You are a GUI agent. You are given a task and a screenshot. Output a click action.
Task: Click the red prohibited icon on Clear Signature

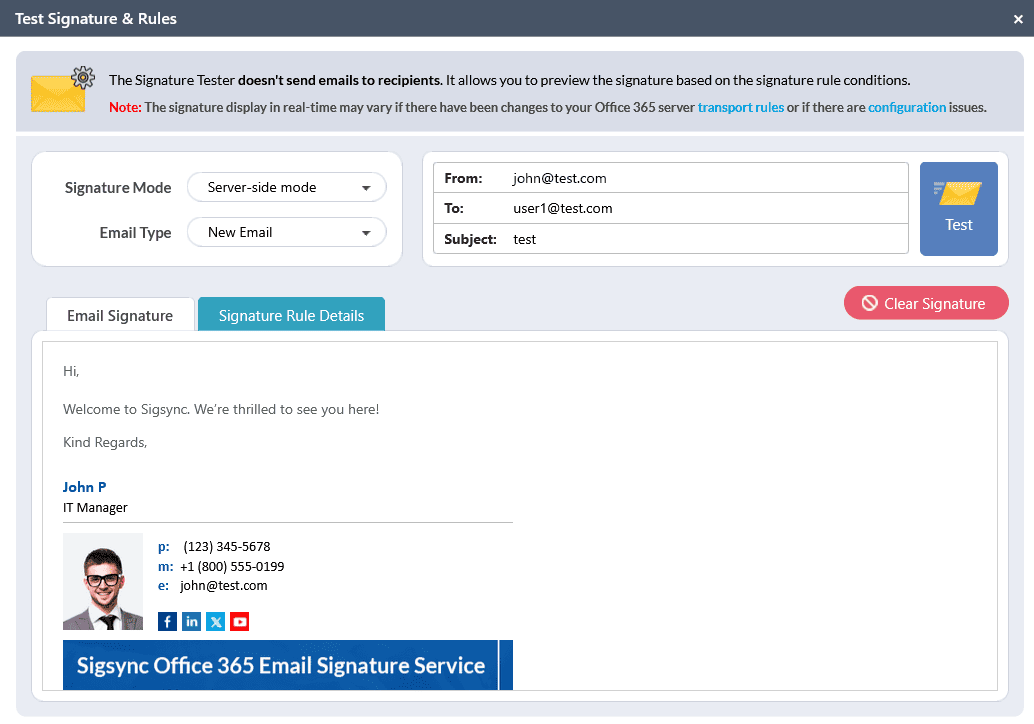click(x=869, y=304)
